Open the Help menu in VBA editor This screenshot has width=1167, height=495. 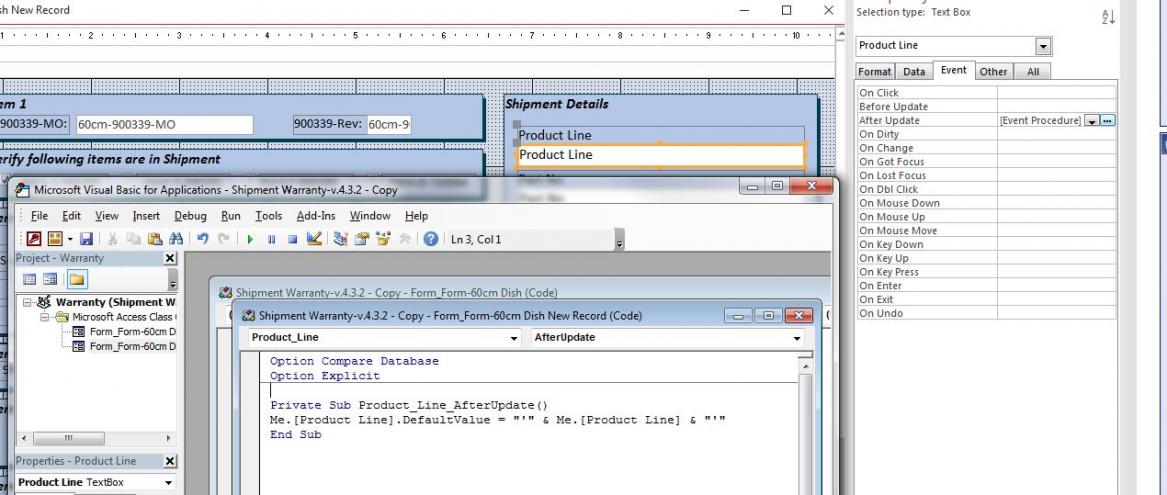(x=416, y=216)
